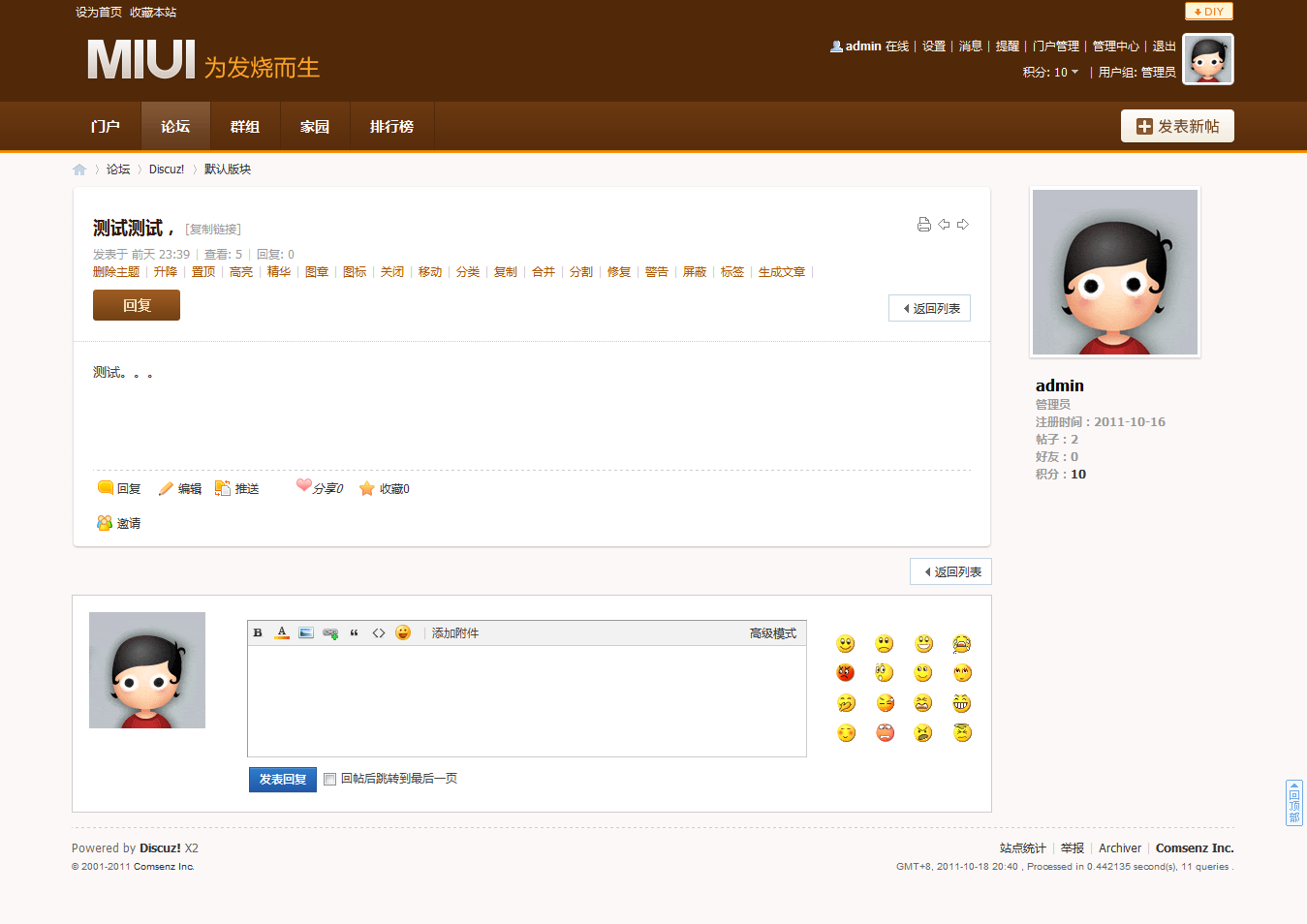The height and width of the screenshot is (924, 1307).
Task: Click the Bold icon in reply editor
Action: (258, 633)
